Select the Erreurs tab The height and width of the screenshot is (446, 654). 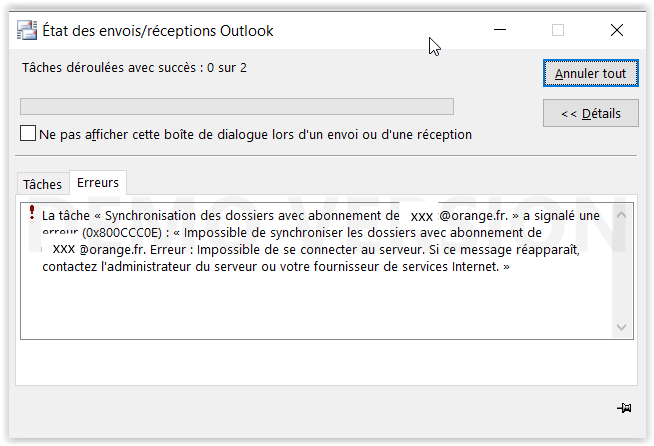tap(97, 182)
